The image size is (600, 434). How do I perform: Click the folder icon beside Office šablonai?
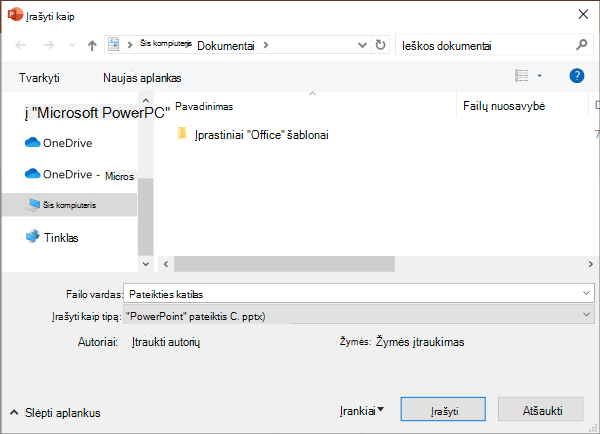183,134
